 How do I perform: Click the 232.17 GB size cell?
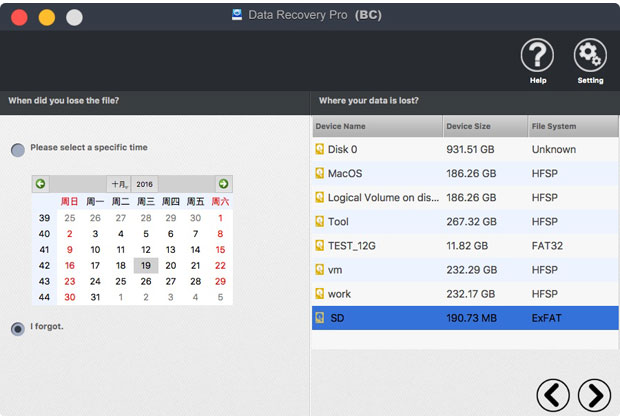click(471, 294)
